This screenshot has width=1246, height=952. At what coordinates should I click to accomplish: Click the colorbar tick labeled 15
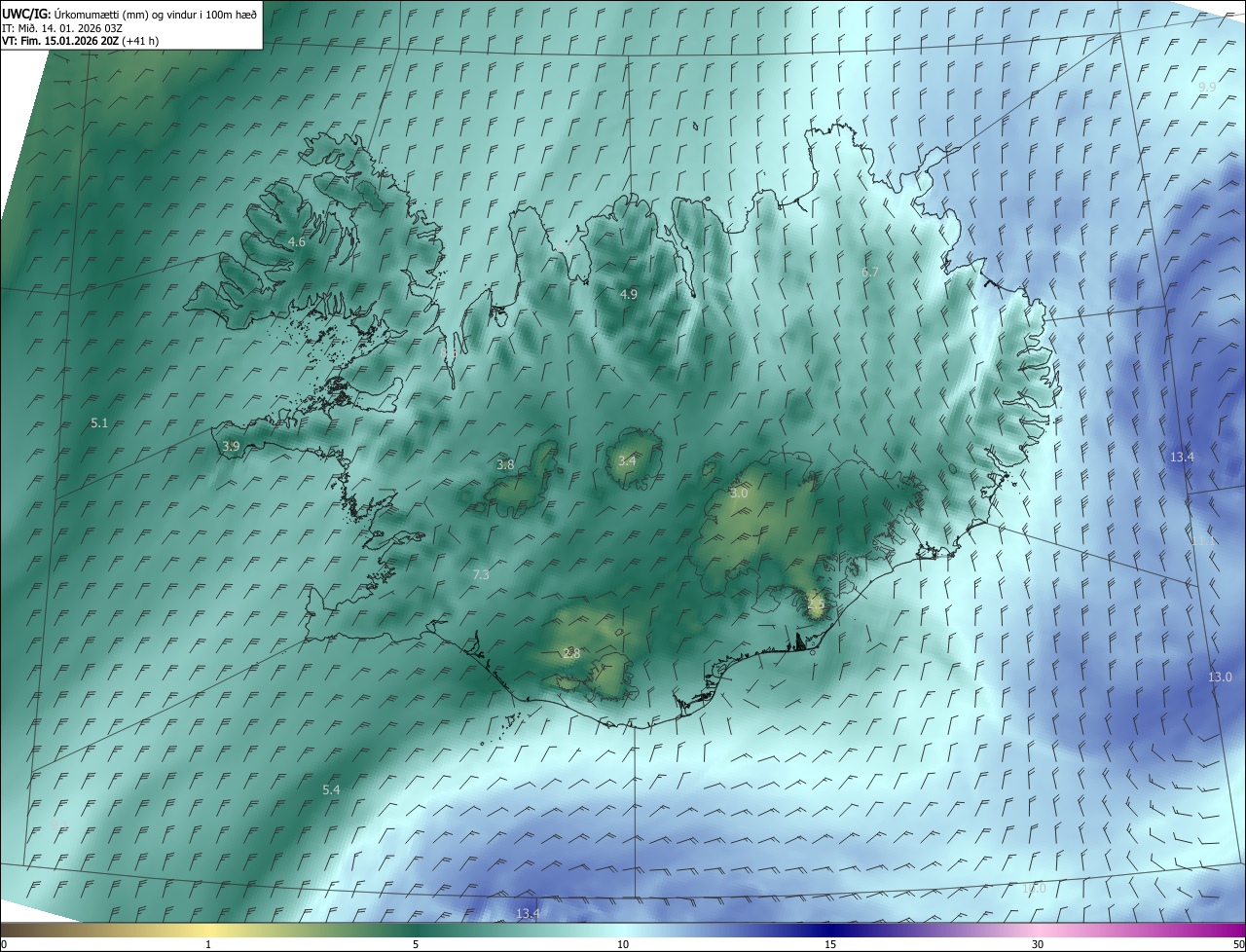(x=830, y=944)
